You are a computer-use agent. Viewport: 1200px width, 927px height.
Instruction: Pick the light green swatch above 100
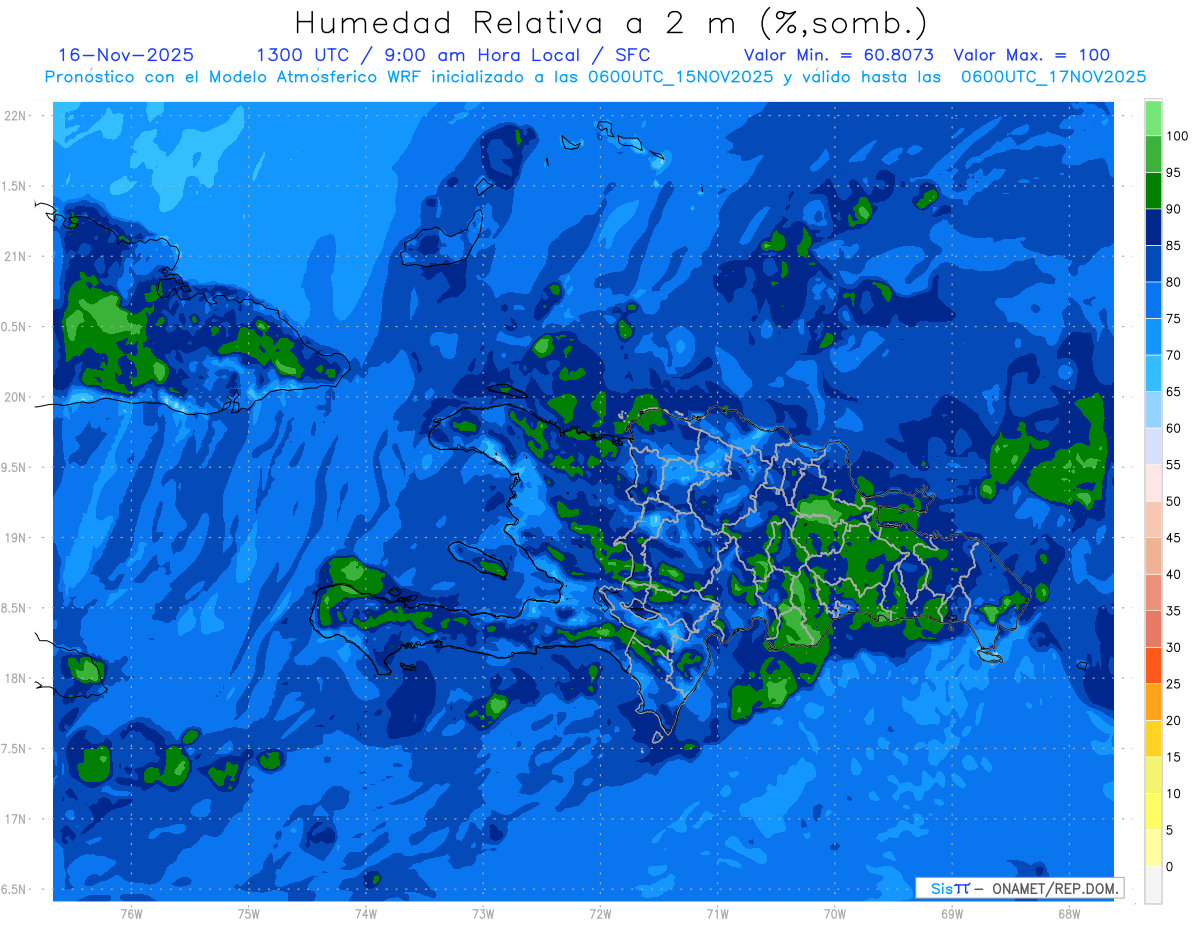1153,118
